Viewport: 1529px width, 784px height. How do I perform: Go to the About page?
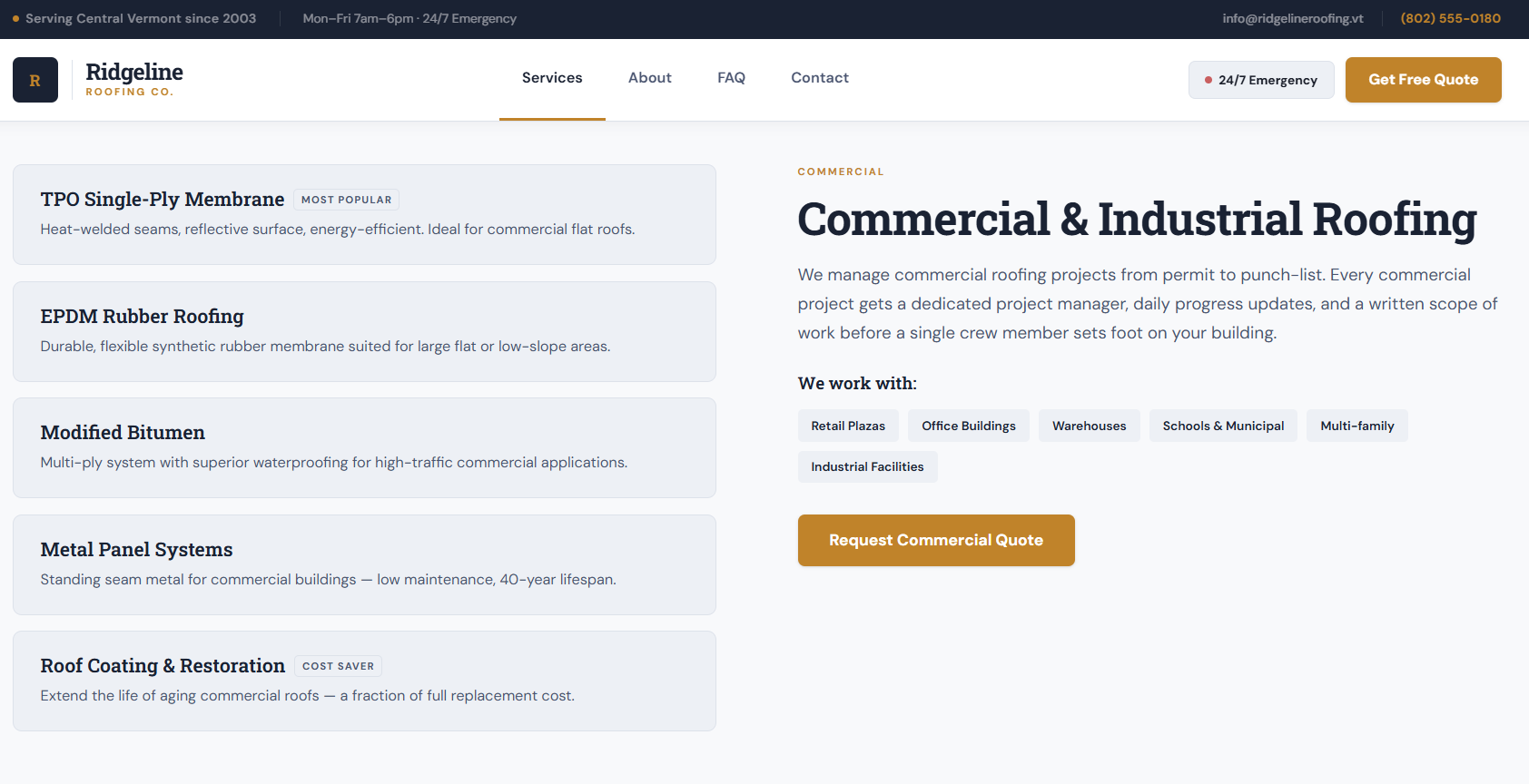[650, 78]
